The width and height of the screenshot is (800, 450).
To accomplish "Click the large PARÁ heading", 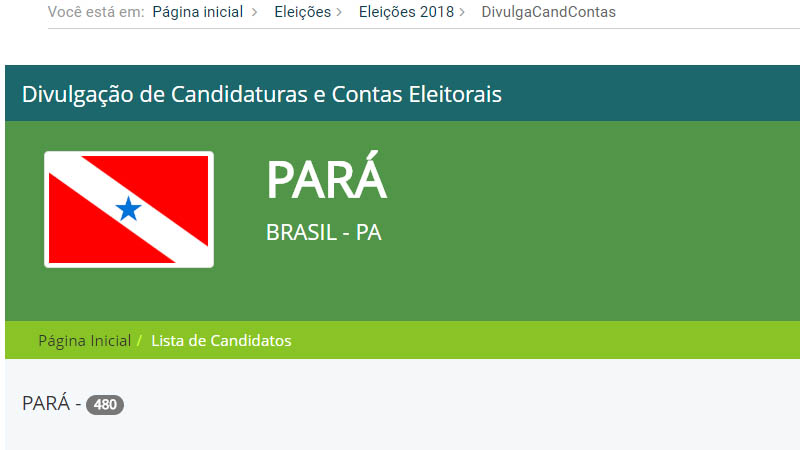I will pos(326,181).
